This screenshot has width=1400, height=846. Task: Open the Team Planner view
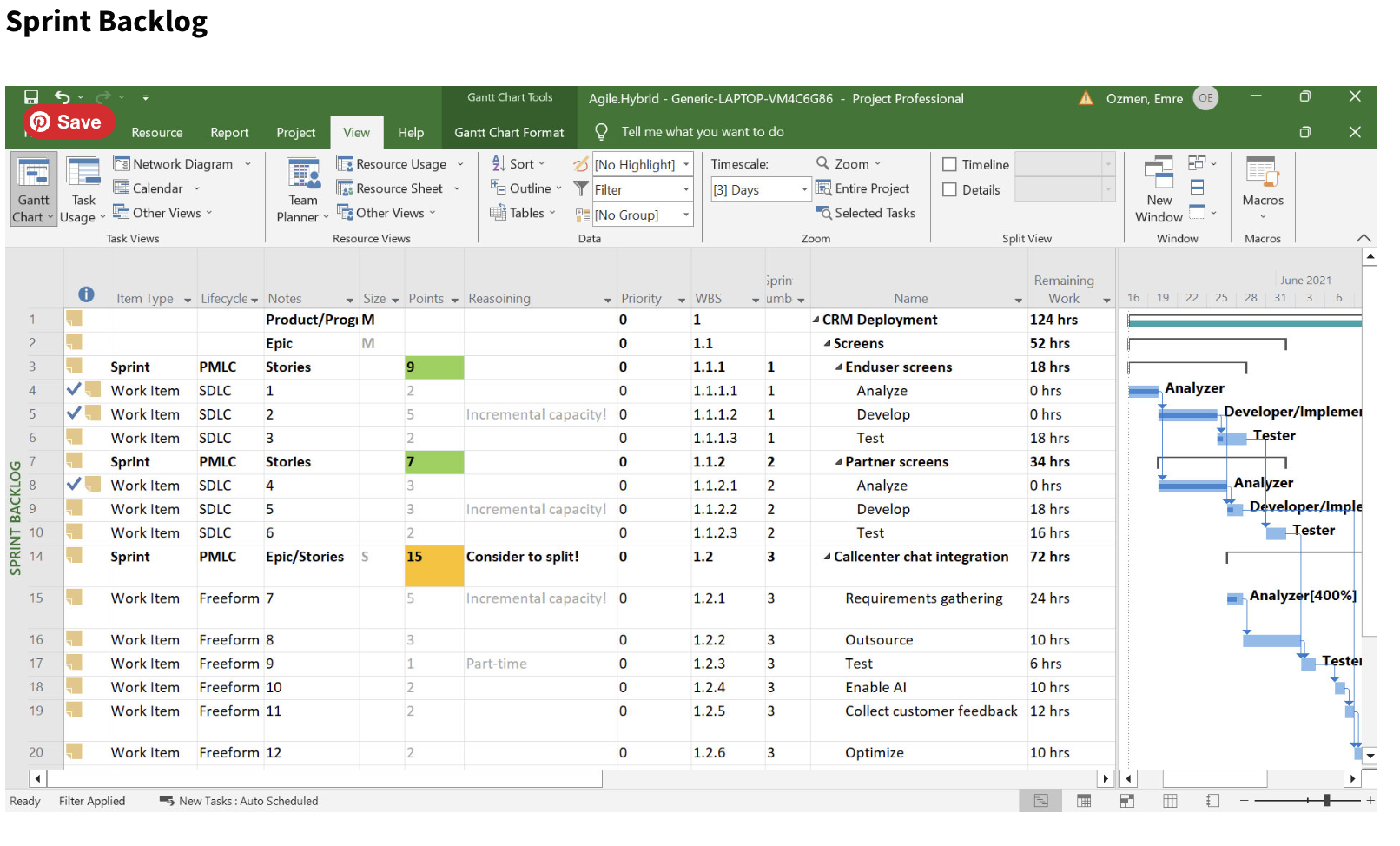point(301,187)
